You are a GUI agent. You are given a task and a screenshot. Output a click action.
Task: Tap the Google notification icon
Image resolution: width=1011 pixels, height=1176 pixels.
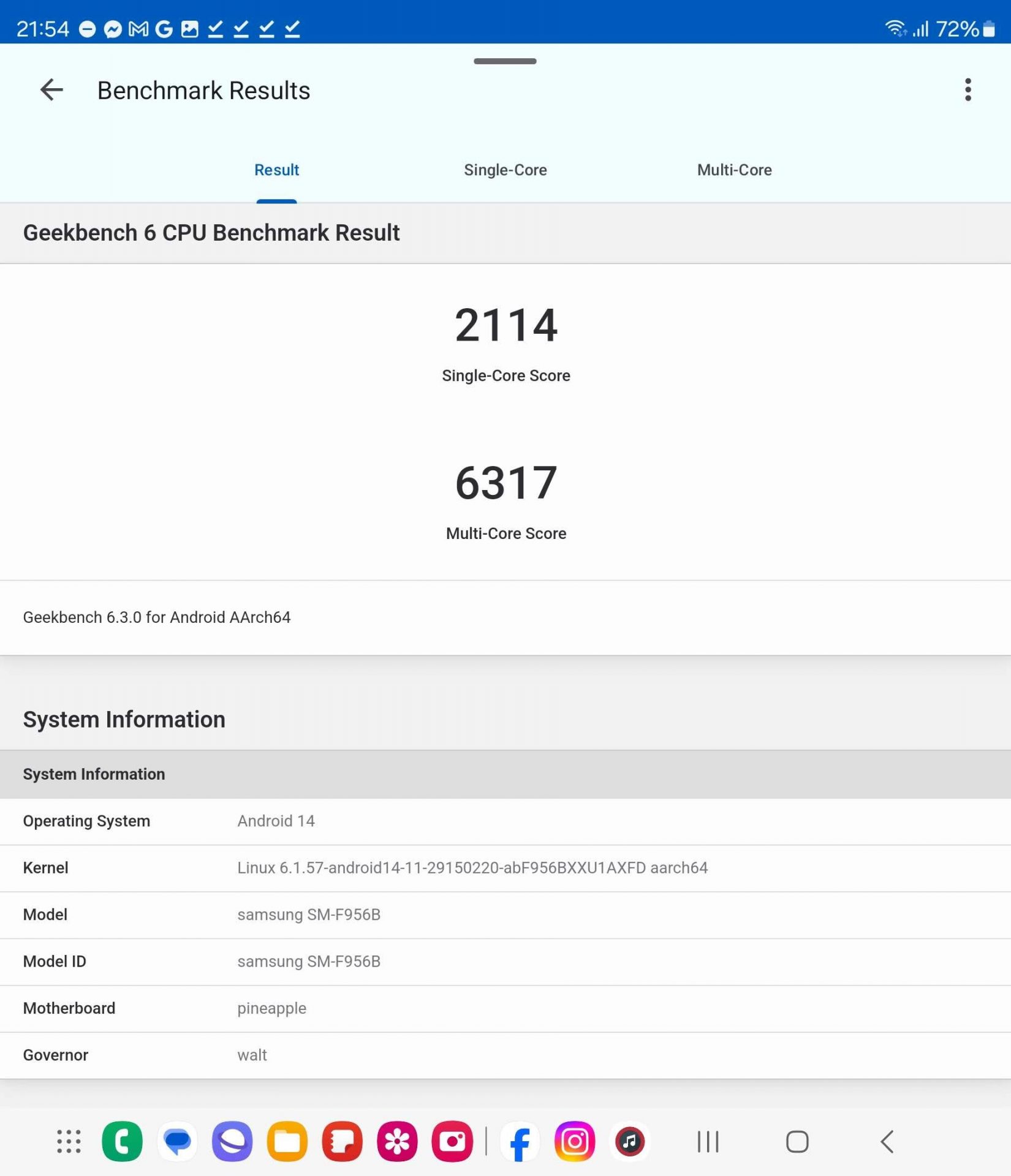click(x=164, y=29)
